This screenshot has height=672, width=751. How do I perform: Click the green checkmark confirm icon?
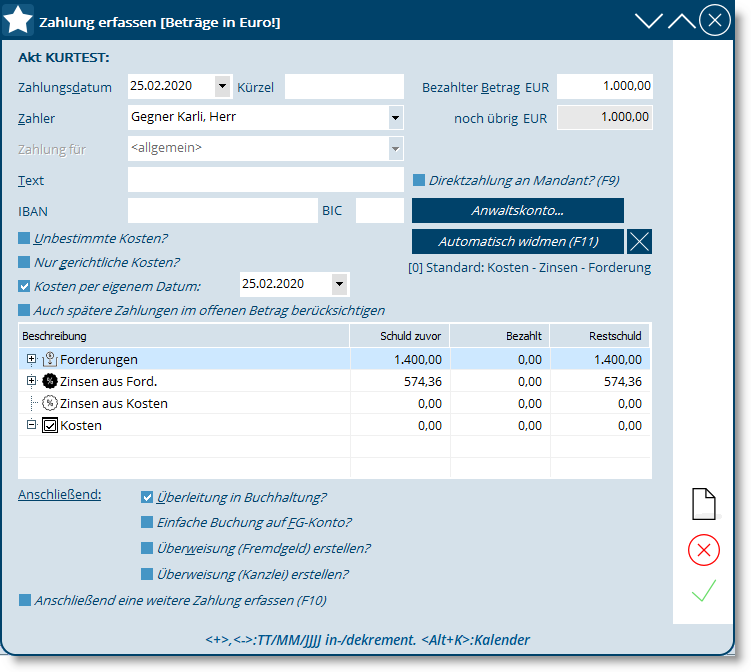[x=704, y=592]
